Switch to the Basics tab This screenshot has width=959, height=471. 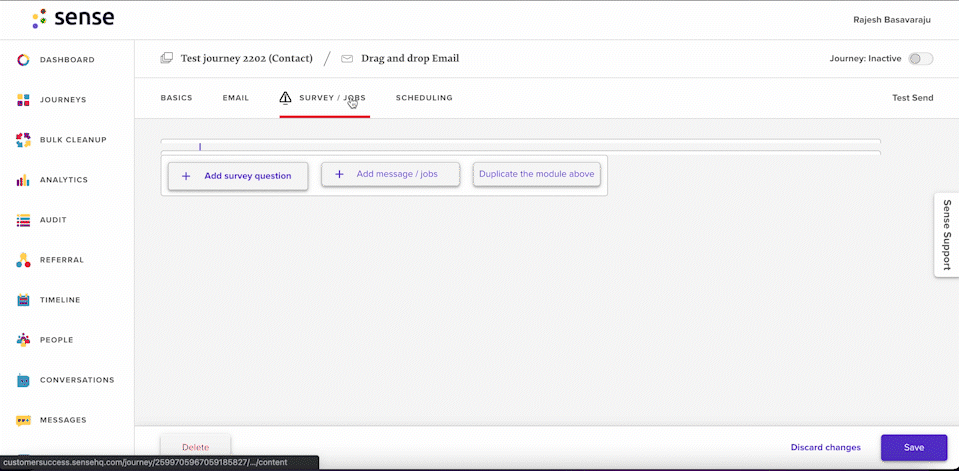click(x=176, y=98)
